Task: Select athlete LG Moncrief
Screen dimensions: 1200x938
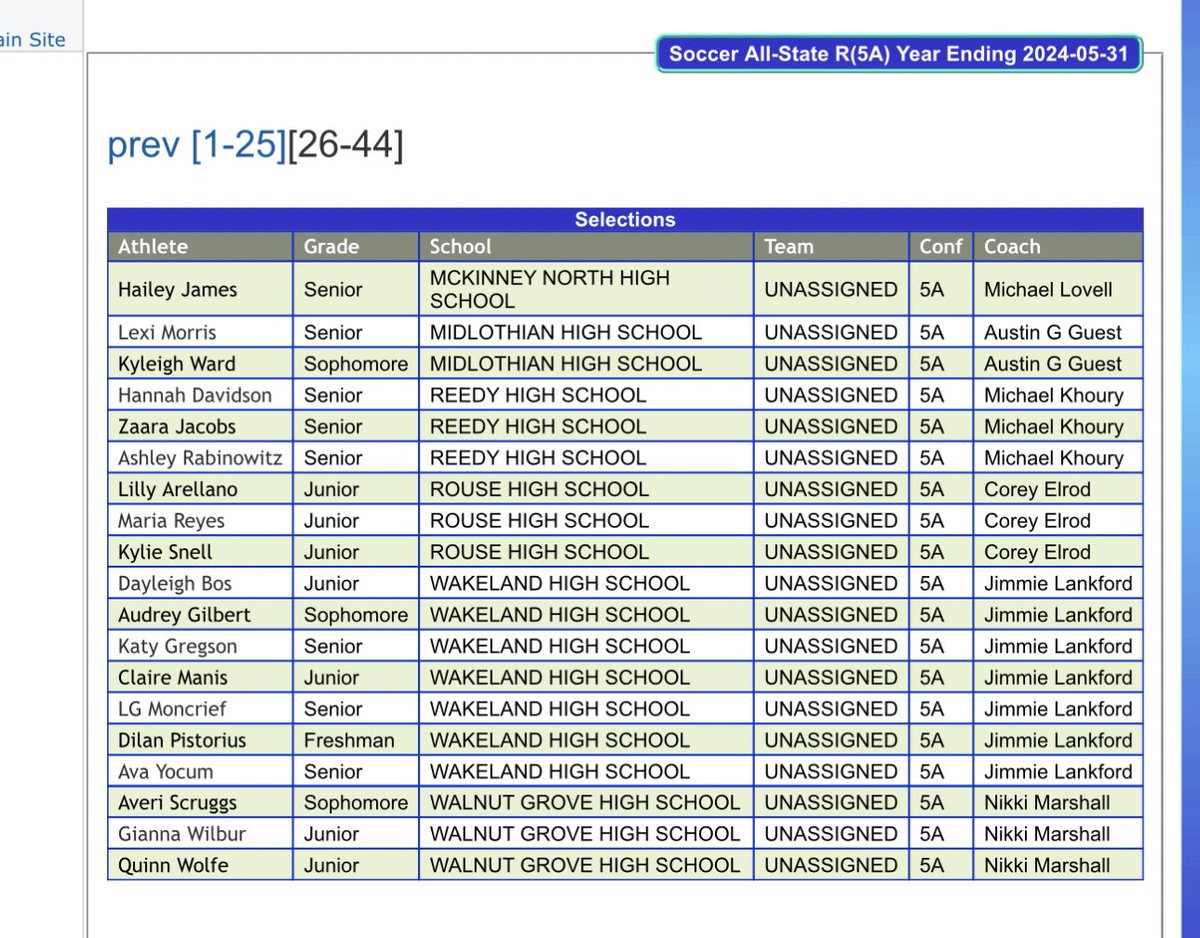Action: [x=172, y=709]
